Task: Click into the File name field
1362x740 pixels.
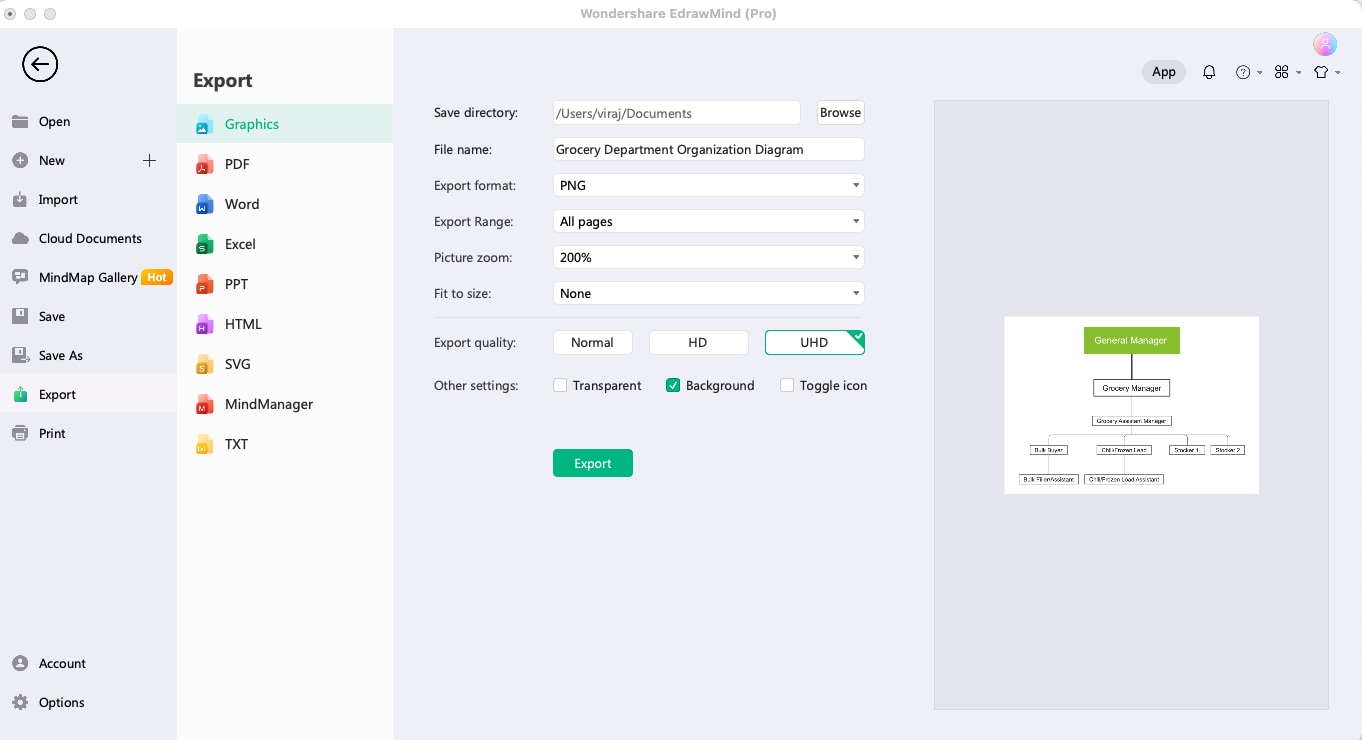Action: (708, 149)
